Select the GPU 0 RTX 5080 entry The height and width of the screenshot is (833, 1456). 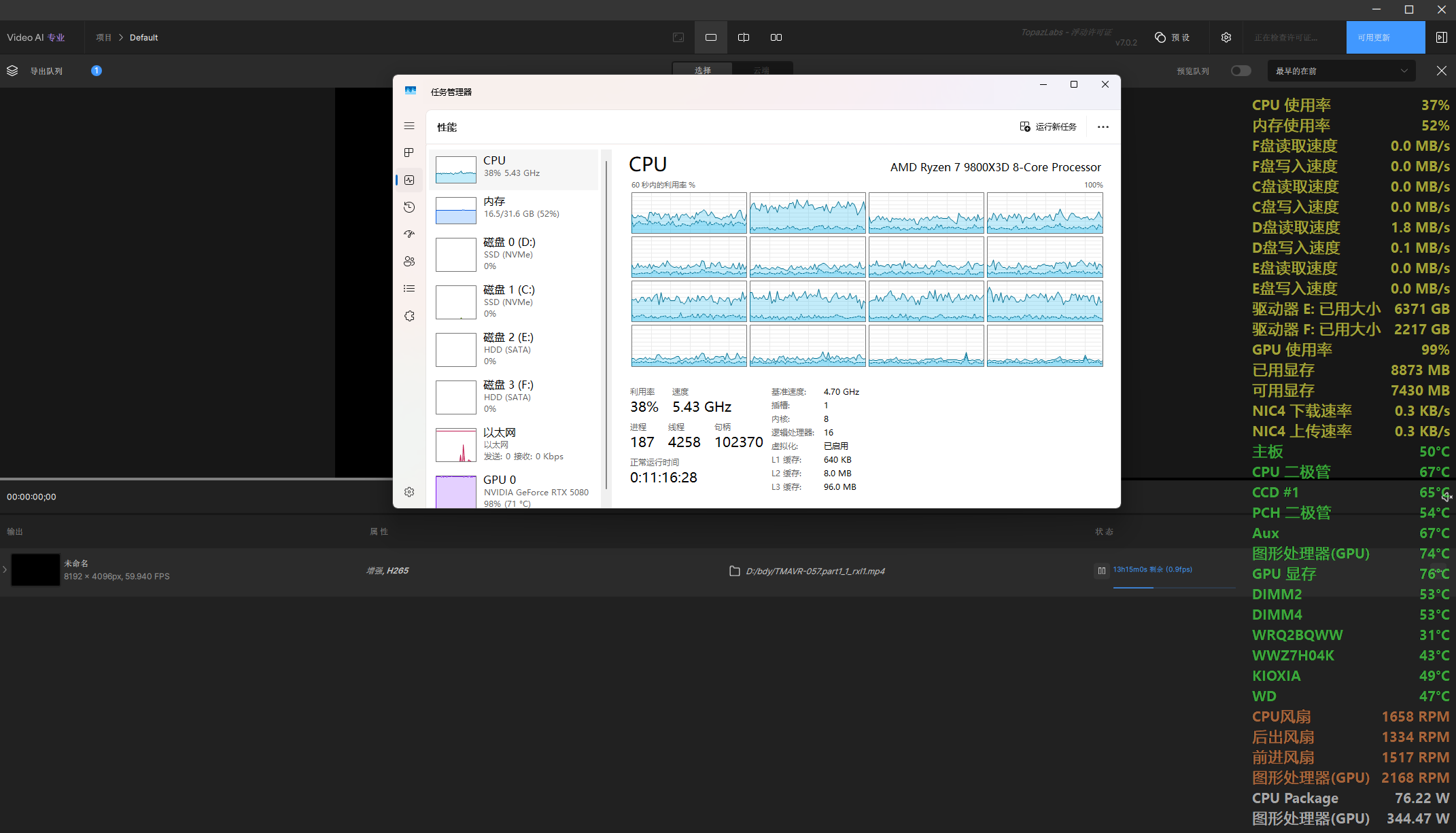(515, 491)
